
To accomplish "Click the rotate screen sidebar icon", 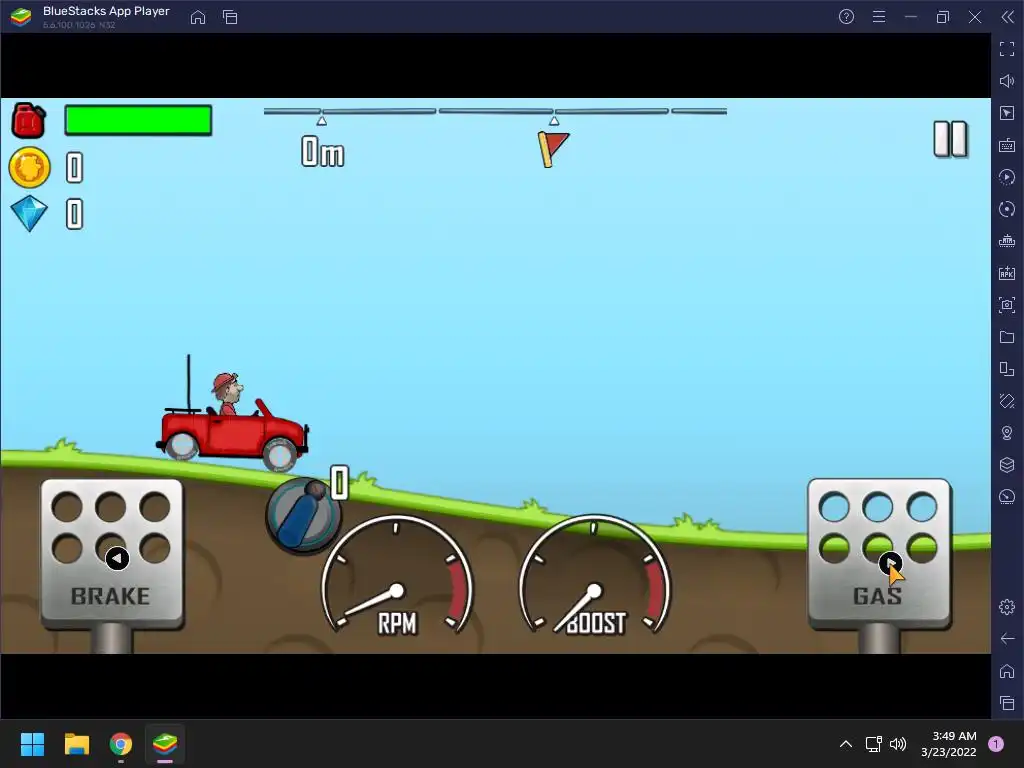I will [x=1007, y=401].
